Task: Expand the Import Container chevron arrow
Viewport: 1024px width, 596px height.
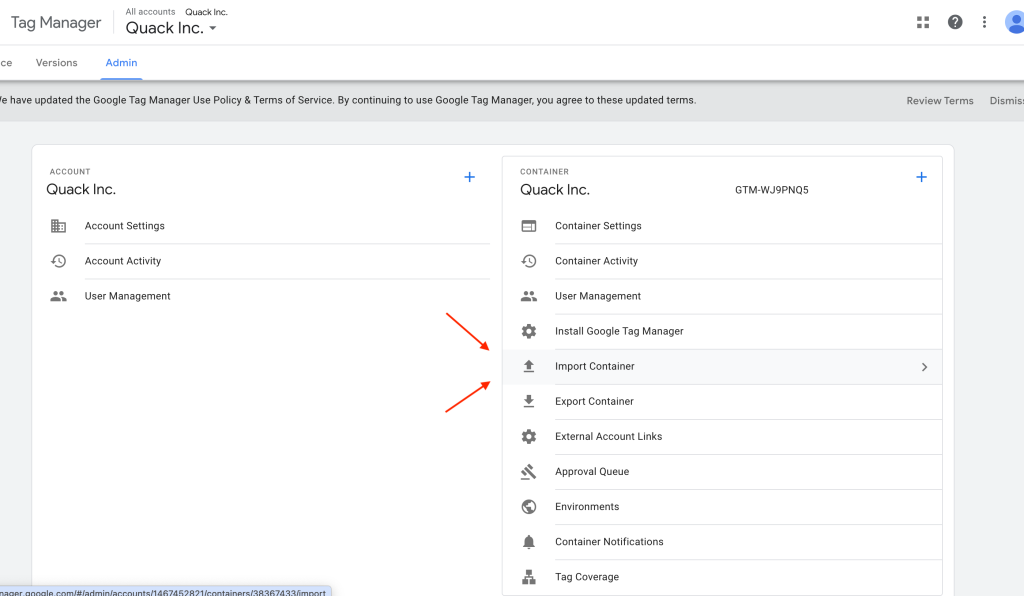Action: (x=924, y=367)
